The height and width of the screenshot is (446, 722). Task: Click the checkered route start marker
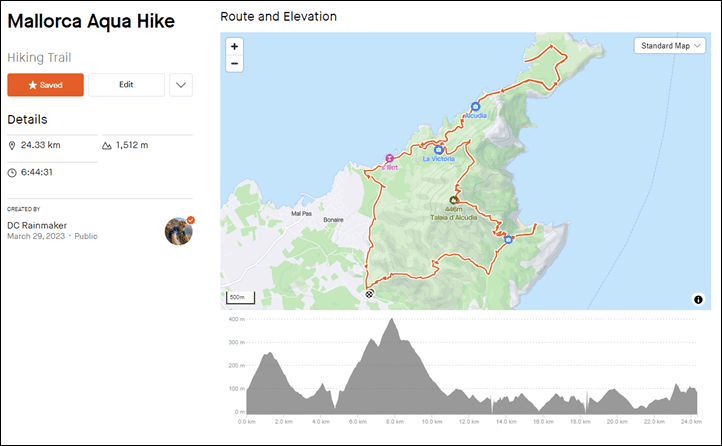click(x=369, y=294)
